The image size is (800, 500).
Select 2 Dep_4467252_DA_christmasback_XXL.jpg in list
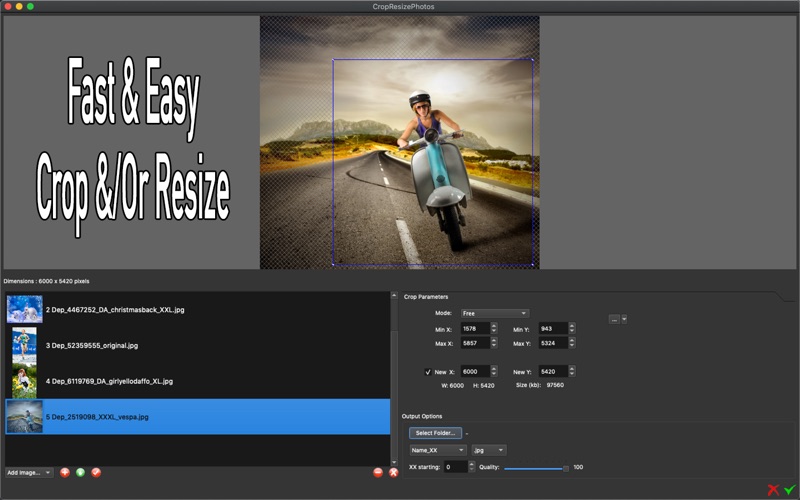197,310
